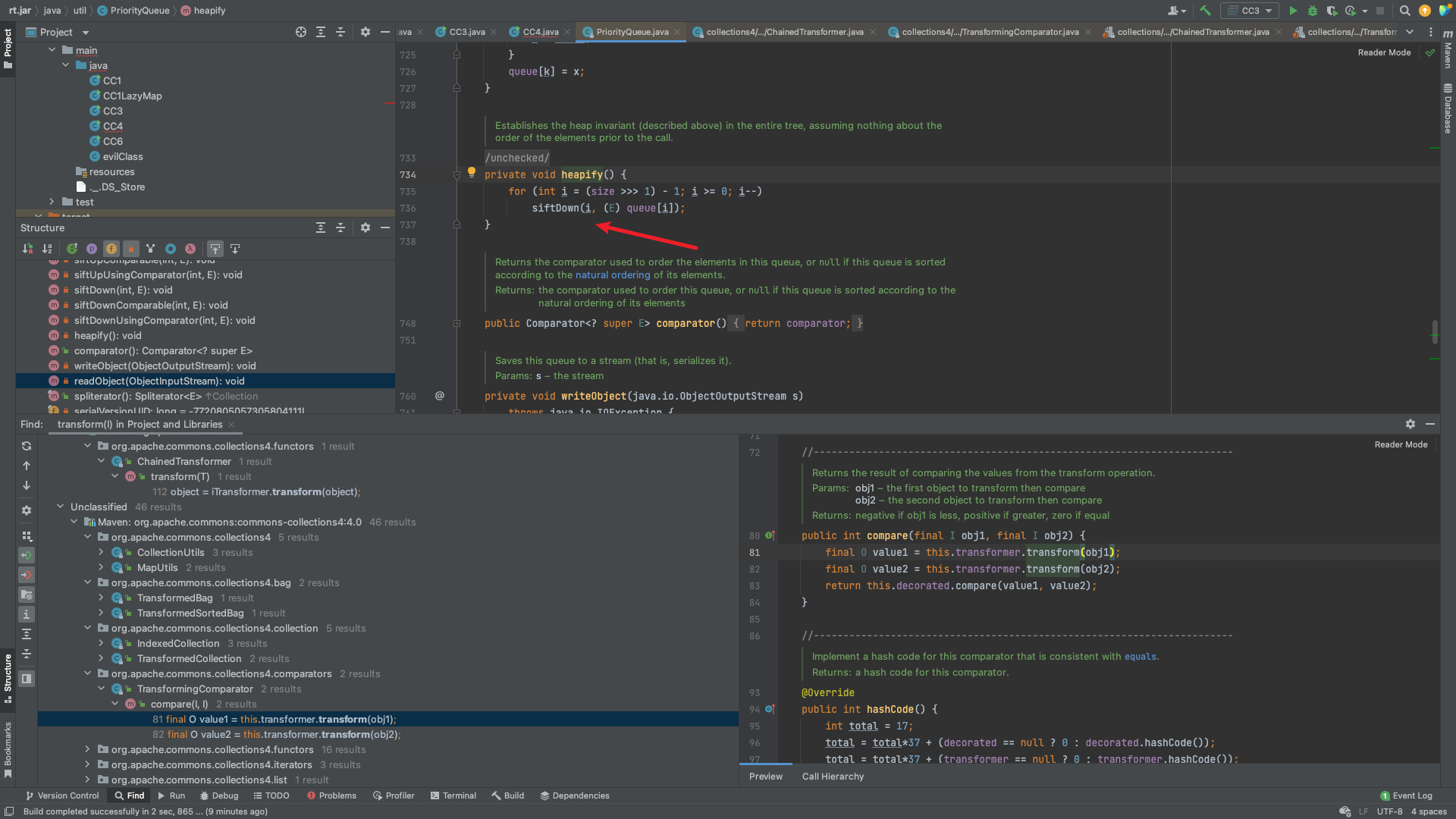Start debugging with the bug icon

click(x=1313, y=11)
